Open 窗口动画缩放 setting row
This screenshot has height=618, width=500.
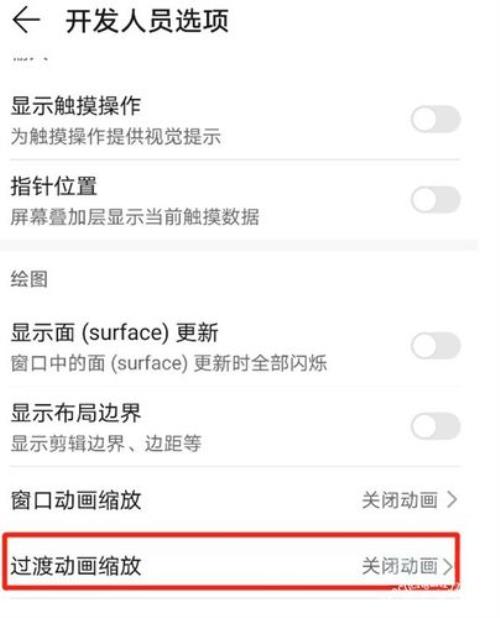click(x=234, y=500)
